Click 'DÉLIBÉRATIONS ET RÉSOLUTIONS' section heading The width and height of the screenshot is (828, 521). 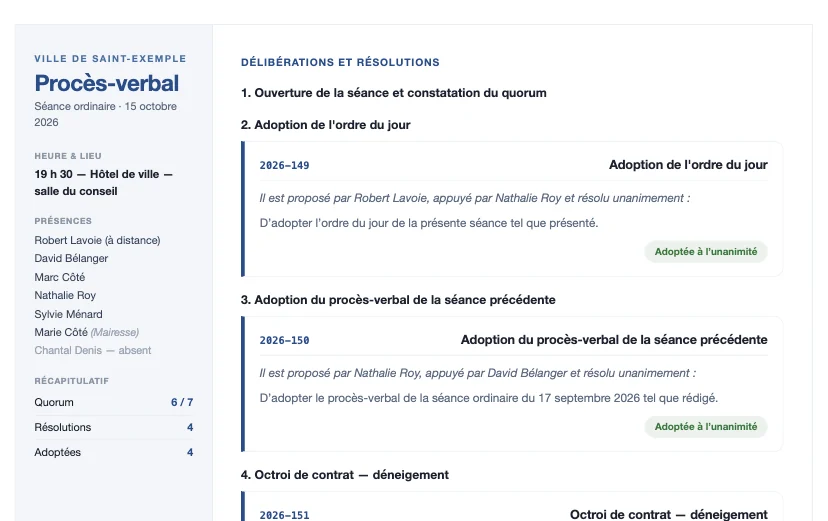click(x=340, y=62)
